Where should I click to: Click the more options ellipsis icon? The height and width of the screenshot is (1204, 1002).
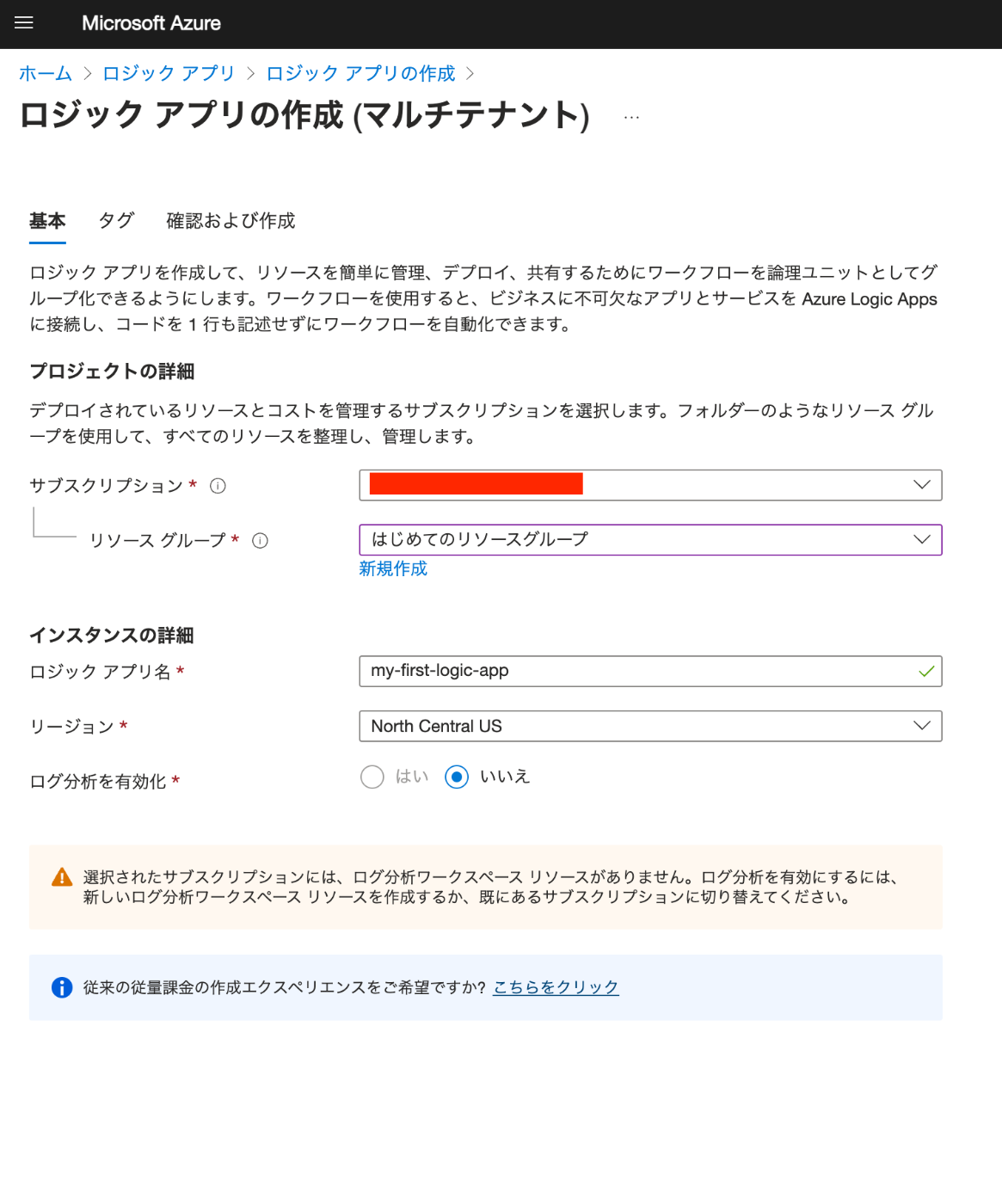click(x=631, y=117)
